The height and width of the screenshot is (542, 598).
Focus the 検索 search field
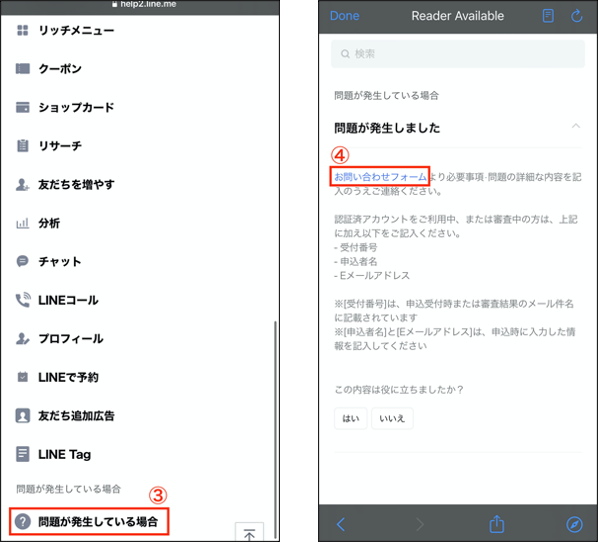(x=458, y=54)
